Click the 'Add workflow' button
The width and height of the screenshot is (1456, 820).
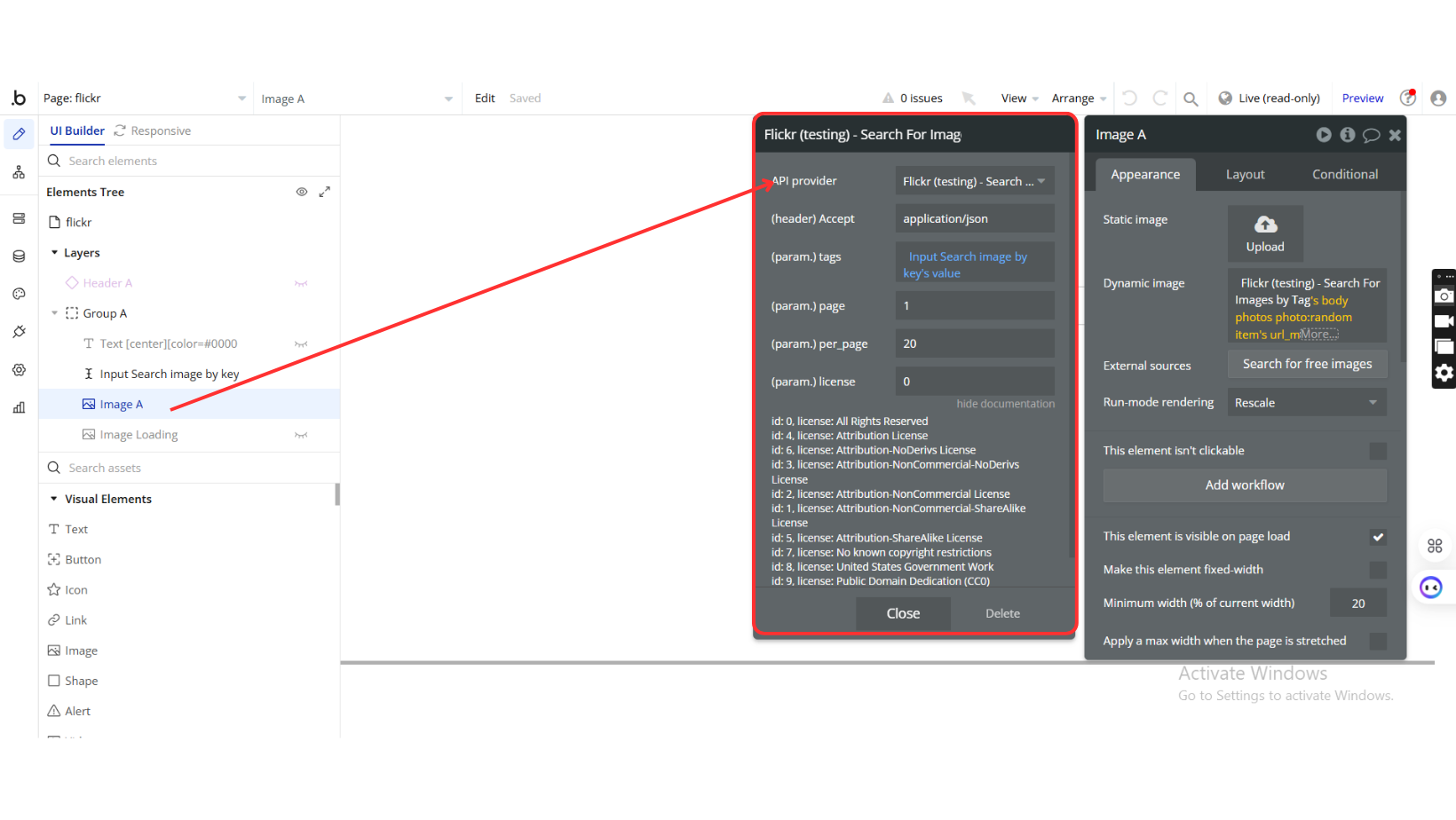1245,485
